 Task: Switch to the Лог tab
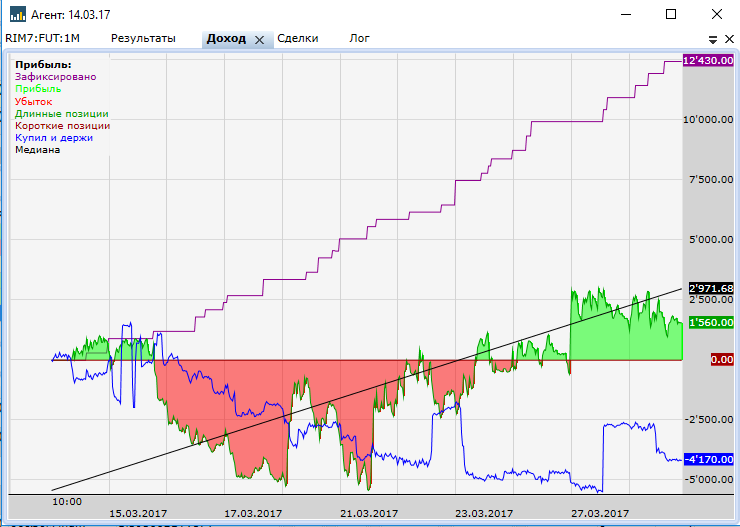[359, 39]
